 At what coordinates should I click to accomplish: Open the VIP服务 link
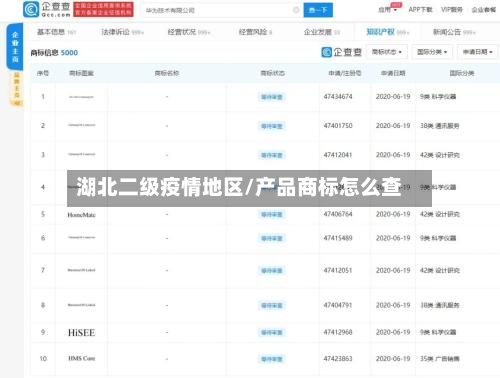pos(452,10)
